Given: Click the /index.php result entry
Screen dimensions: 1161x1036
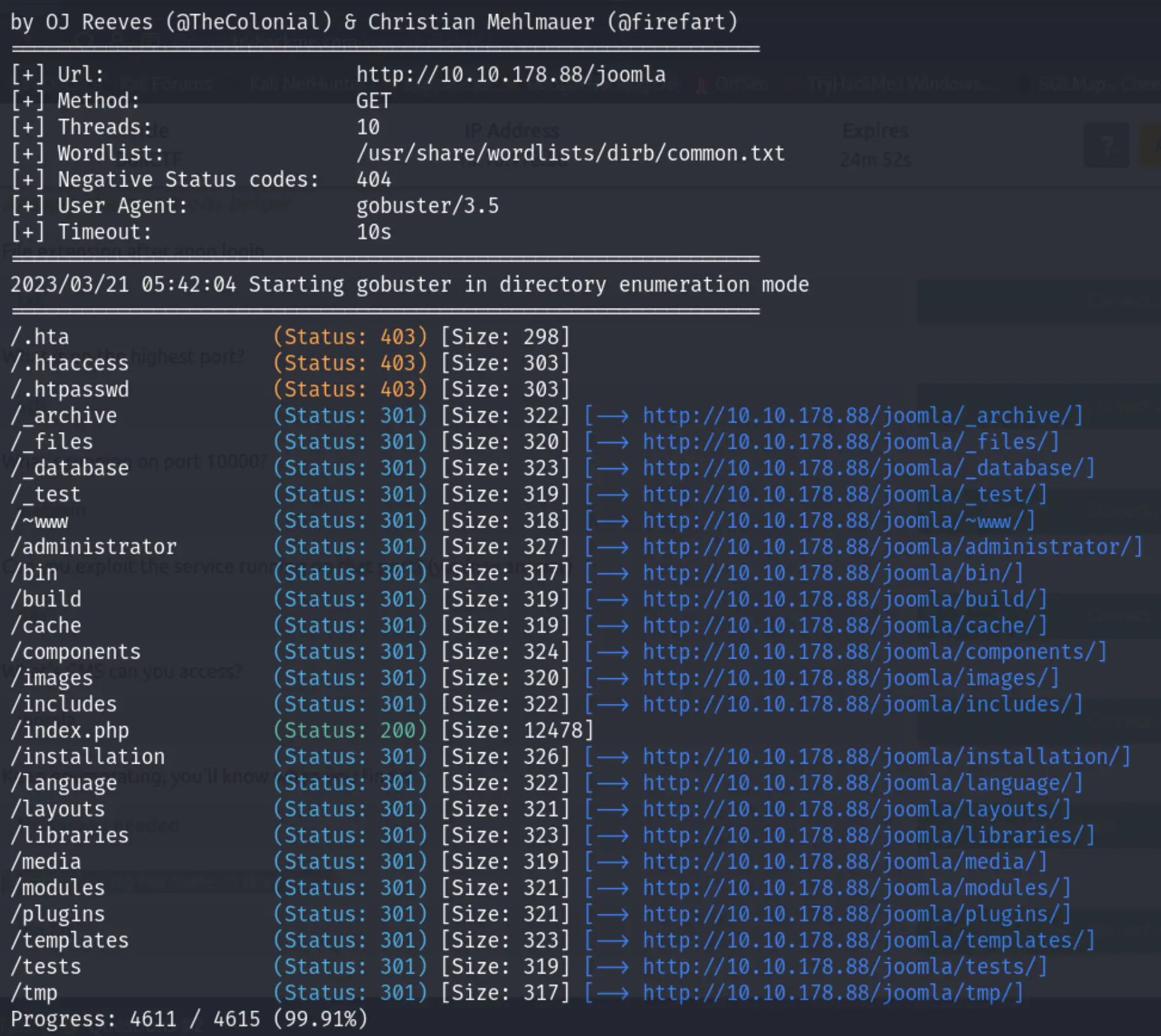Looking at the screenshot, I should [70, 730].
